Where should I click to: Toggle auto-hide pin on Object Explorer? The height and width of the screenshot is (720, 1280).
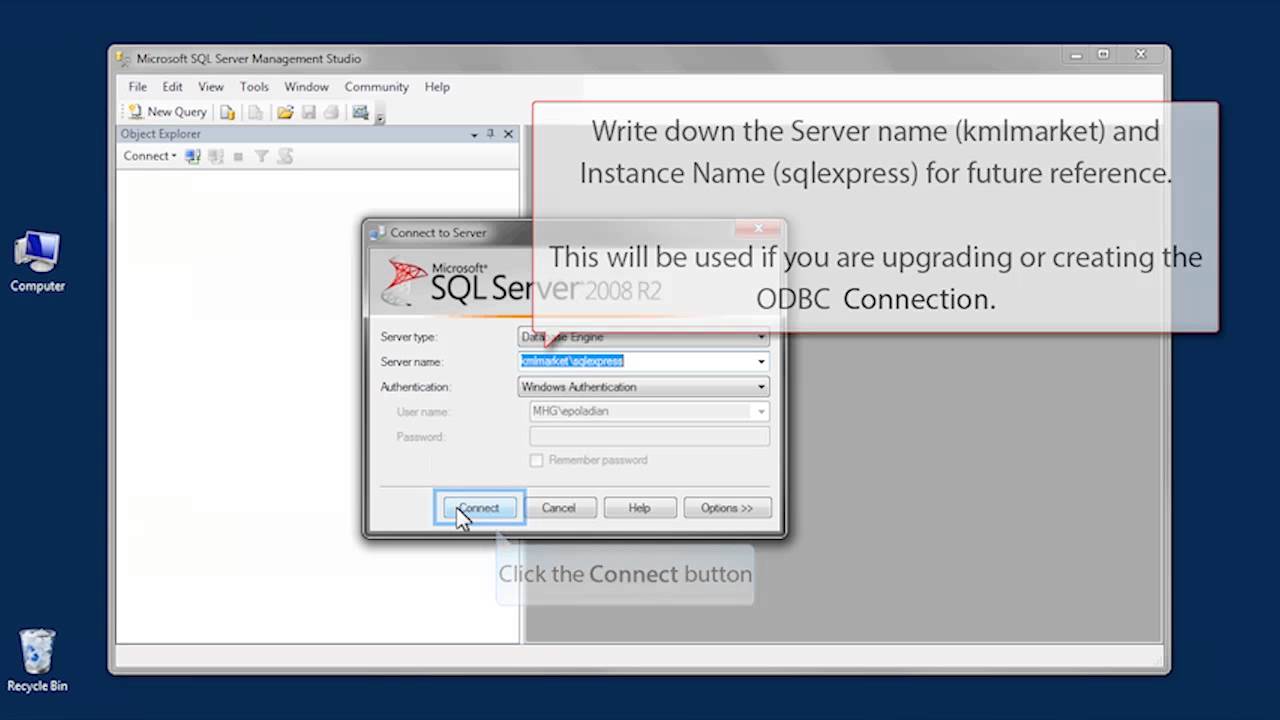coord(490,134)
